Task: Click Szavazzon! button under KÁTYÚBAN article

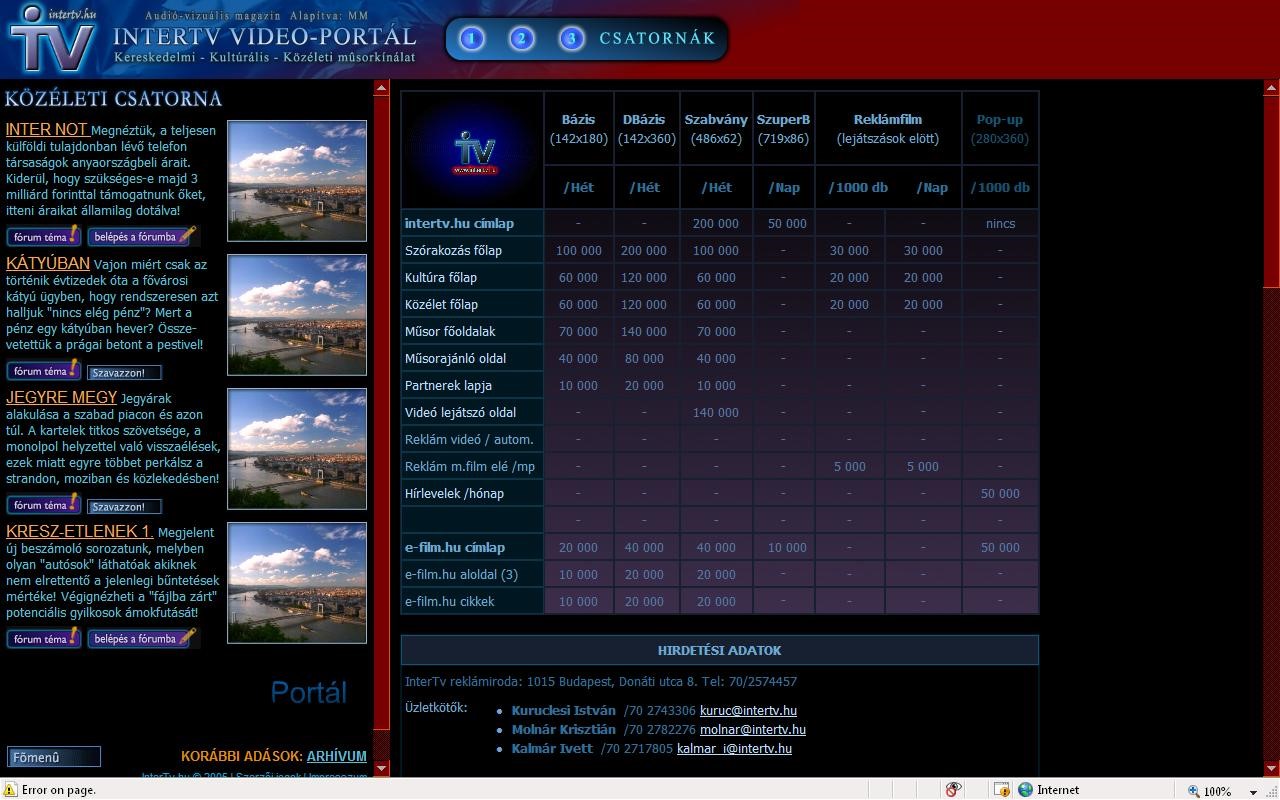Action: (x=124, y=372)
